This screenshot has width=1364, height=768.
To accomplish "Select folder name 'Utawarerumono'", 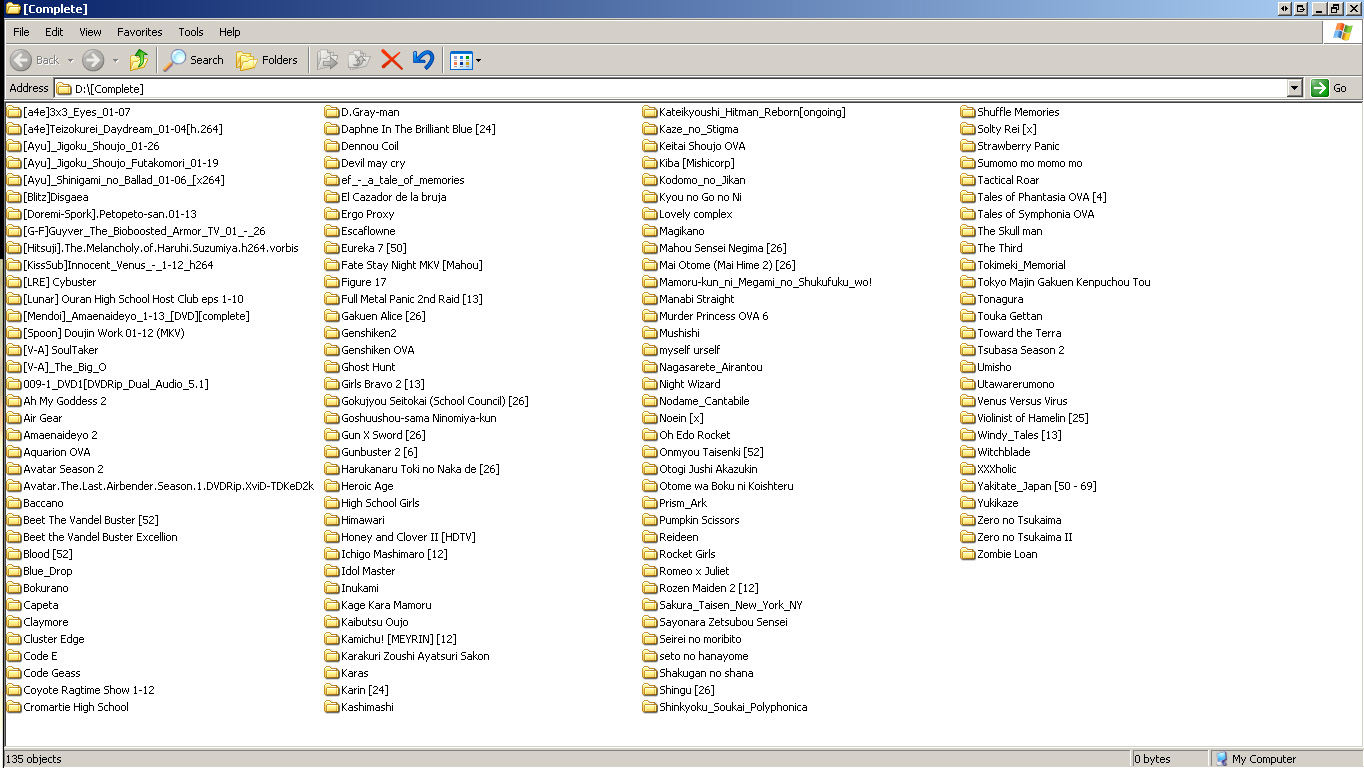I will [x=1016, y=384].
